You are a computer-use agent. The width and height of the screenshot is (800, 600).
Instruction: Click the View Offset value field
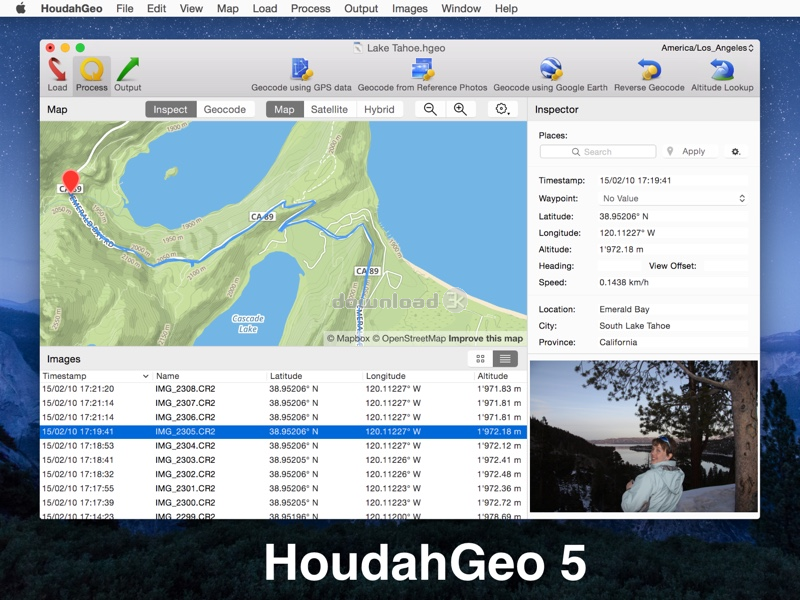pyautogui.click(x=725, y=266)
